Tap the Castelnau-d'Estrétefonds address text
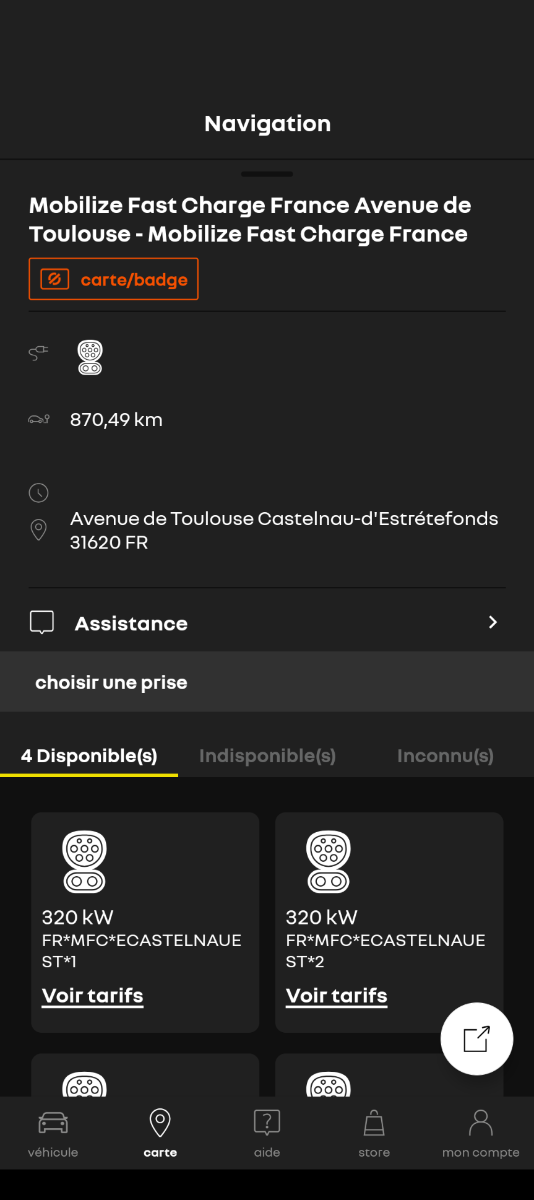The image size is (534, 1200). tap(284, 531)
